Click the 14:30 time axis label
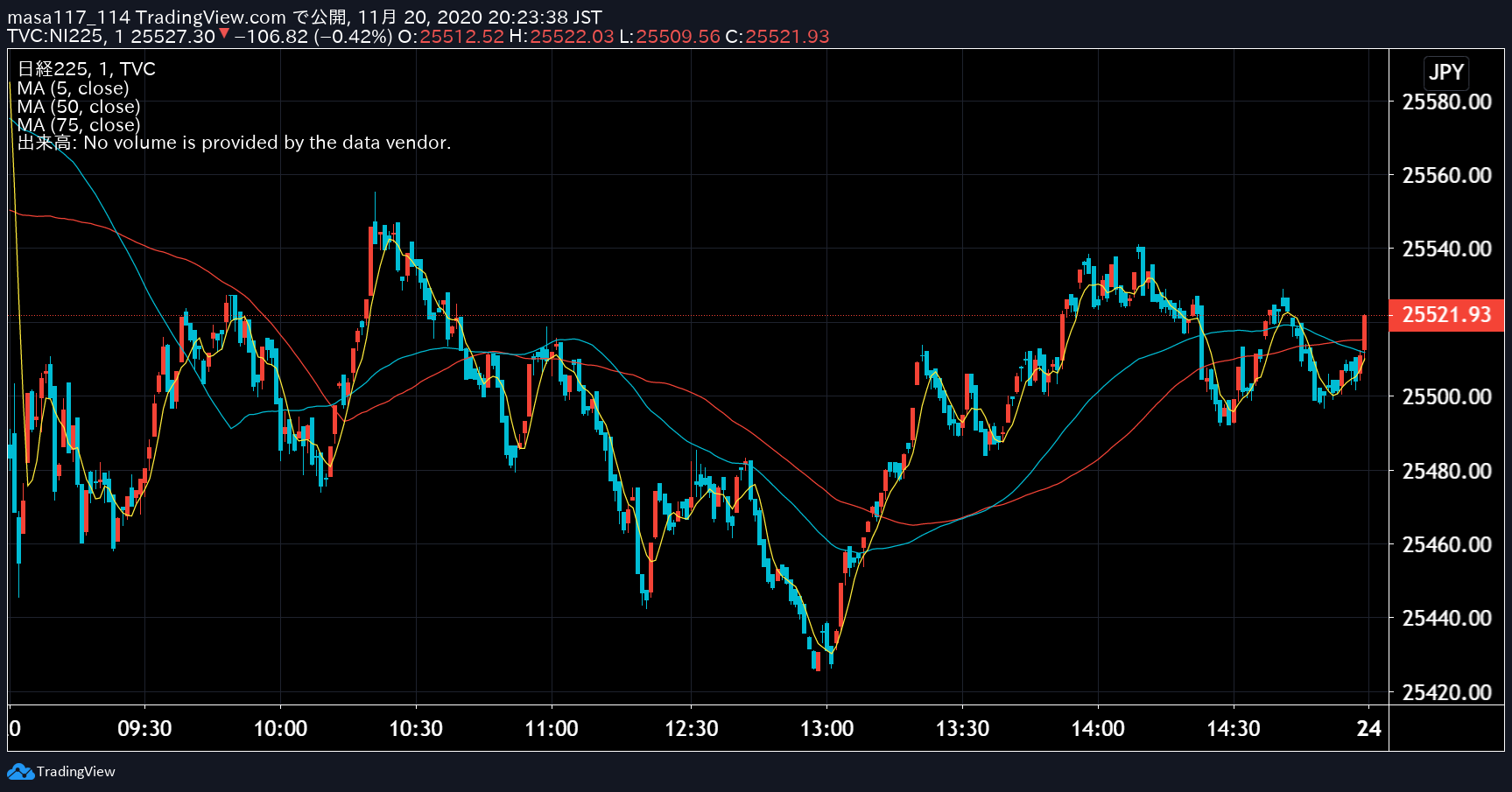Image resolution: width=1512 pixels, height=792 pixels. (x=1234, y=728)
